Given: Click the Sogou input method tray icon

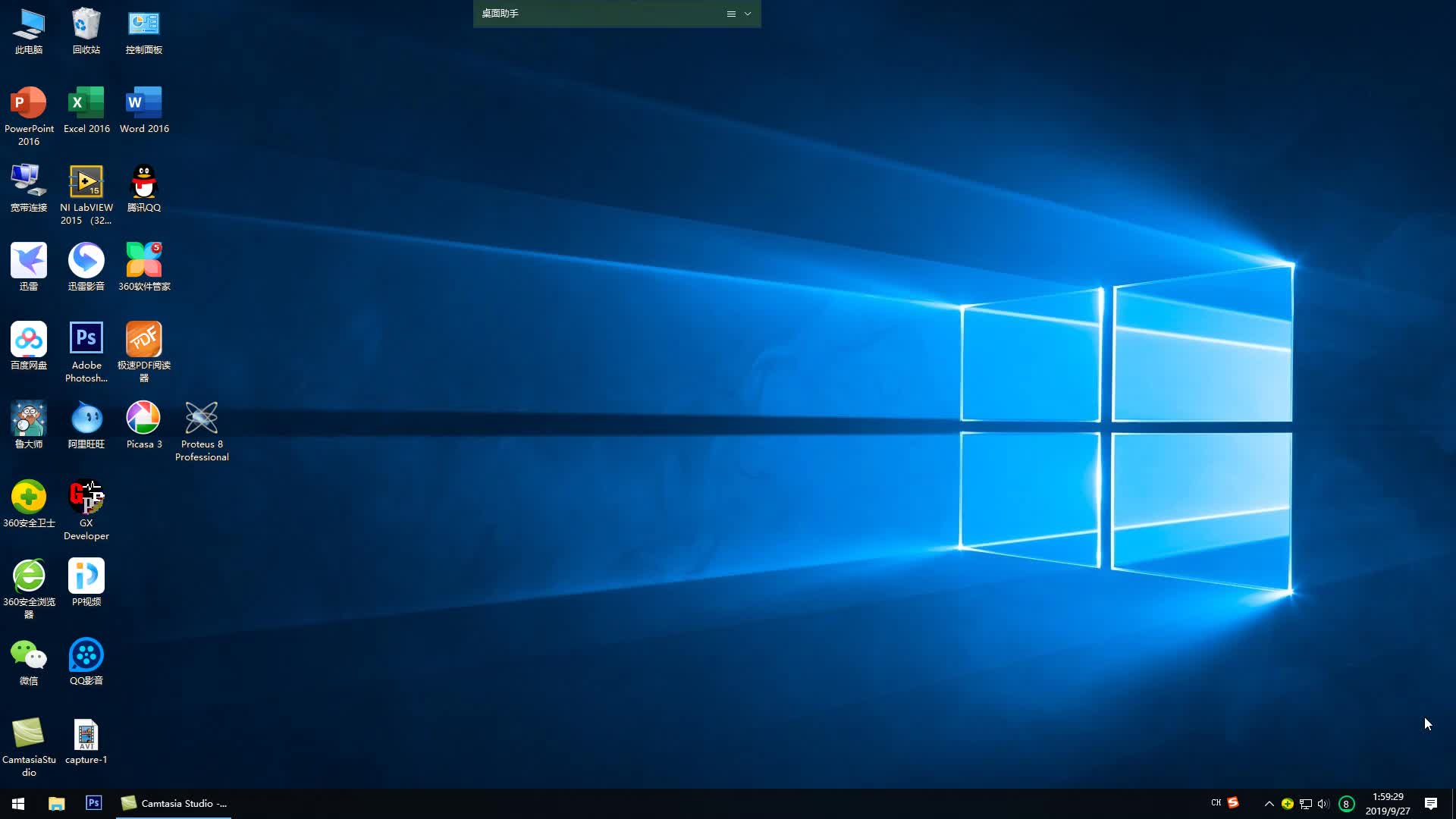Looking at the screenshot, I should tap(1233, 802).
